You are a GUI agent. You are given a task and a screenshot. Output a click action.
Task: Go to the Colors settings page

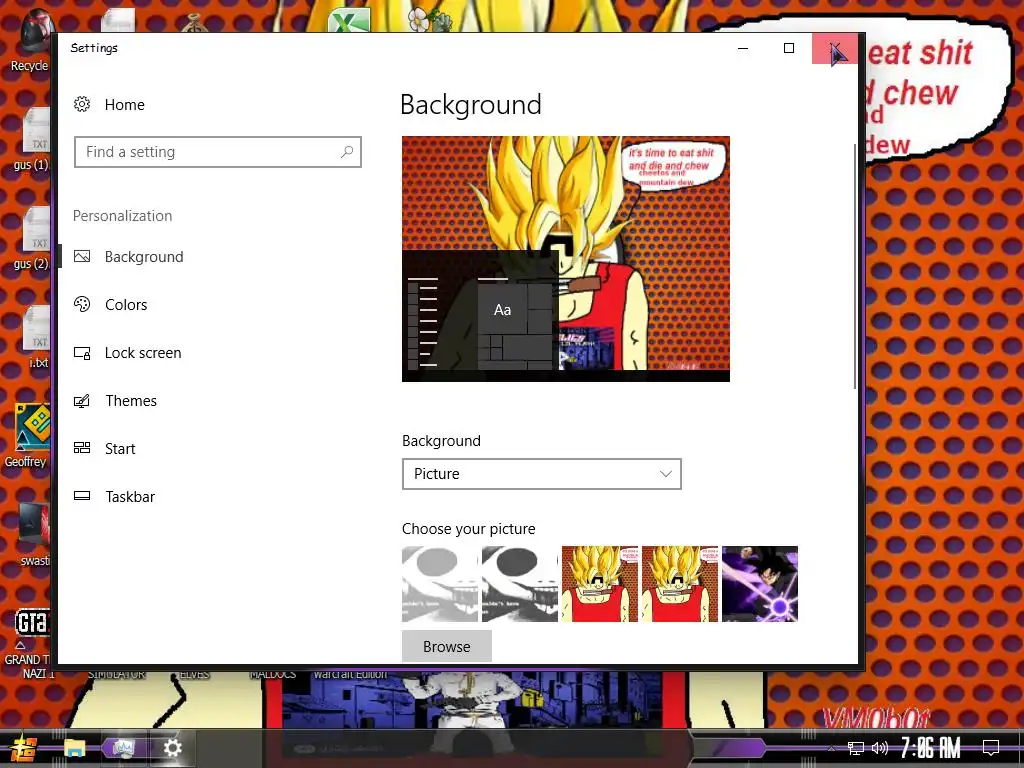click(x=126, y=304)
